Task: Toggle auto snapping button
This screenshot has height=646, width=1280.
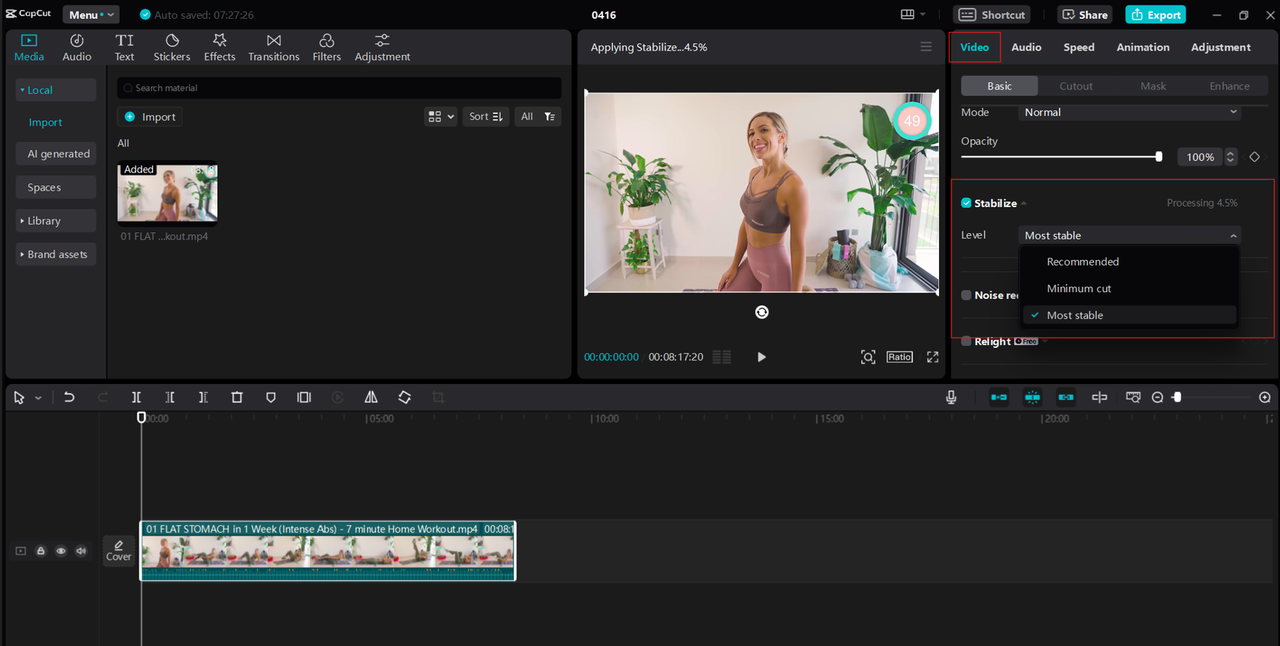Action: (x=1032, y=397)
